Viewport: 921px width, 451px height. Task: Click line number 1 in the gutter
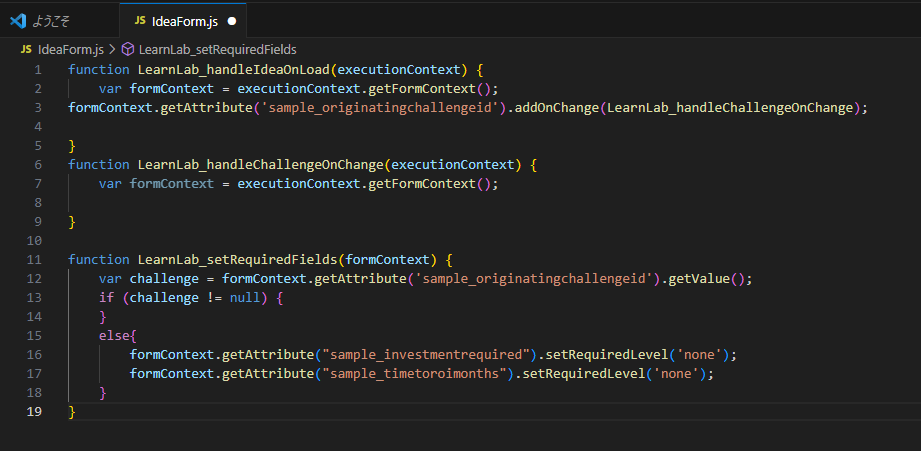pyautogui.click(x=38, y=69)
